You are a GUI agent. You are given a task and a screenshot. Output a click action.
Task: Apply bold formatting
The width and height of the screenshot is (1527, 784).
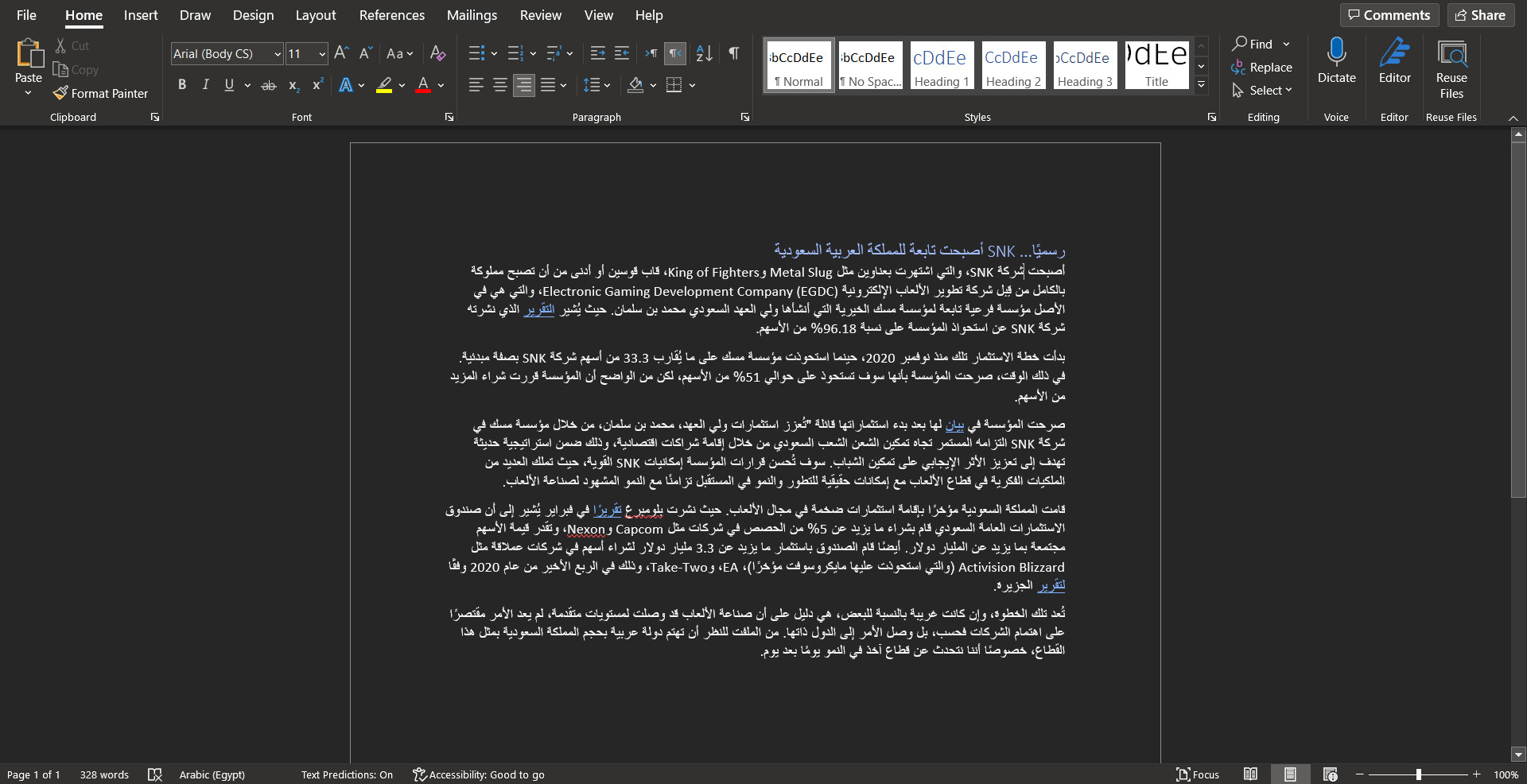click(x=181, y=85)
